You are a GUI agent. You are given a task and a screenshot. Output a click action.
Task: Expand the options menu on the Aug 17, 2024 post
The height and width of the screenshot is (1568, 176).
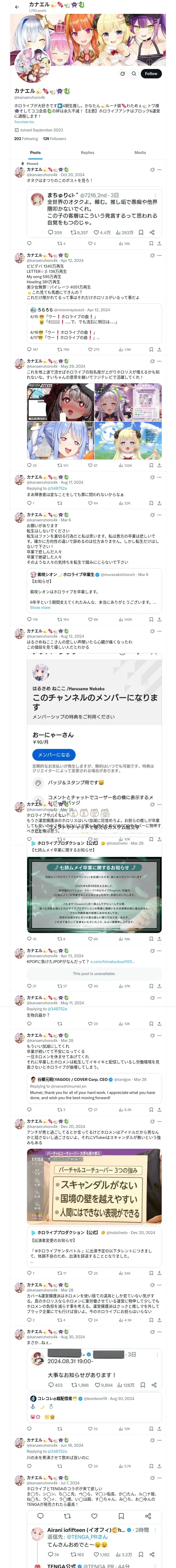coord(160,477)
